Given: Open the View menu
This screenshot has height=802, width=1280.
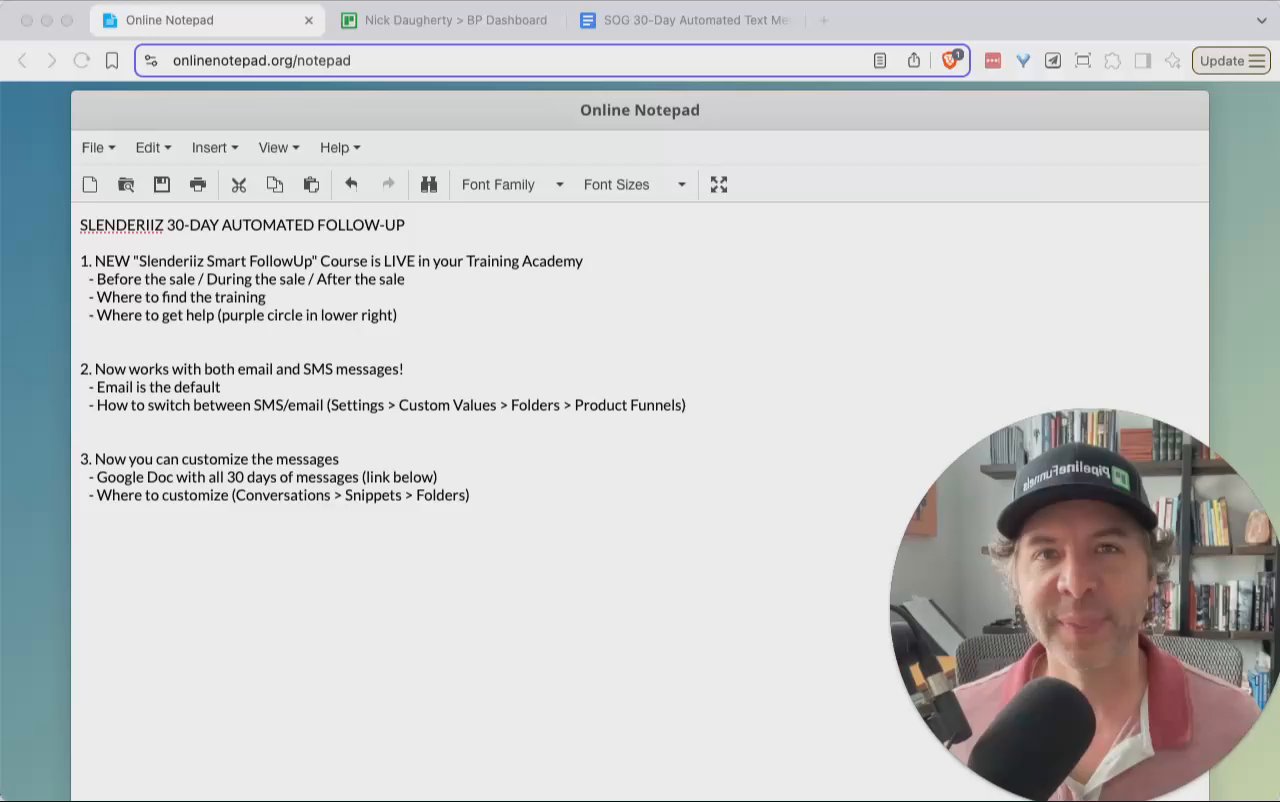Looking at the screenshot, I should (279, 148).
